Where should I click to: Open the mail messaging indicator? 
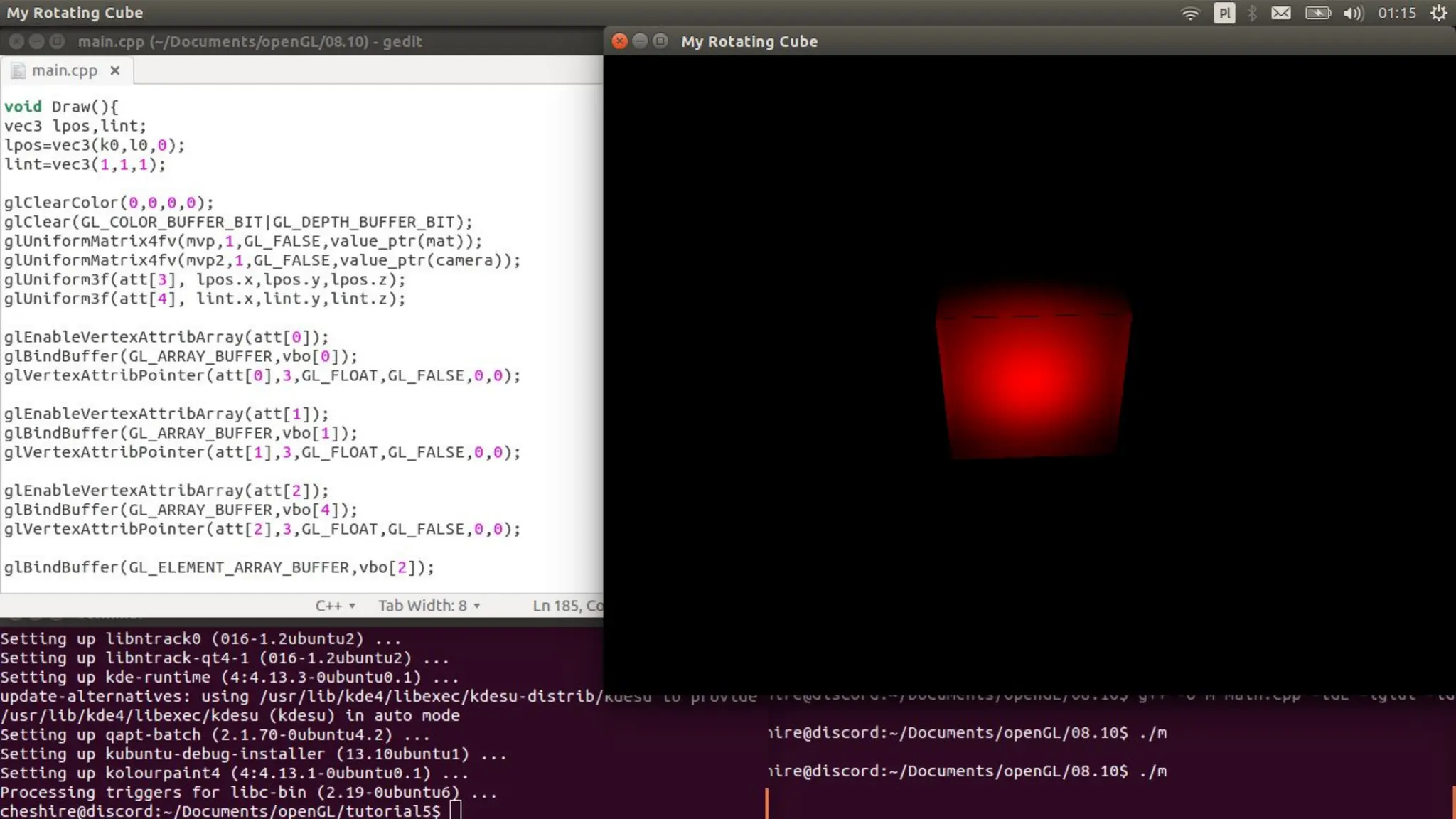(1281, 14)
